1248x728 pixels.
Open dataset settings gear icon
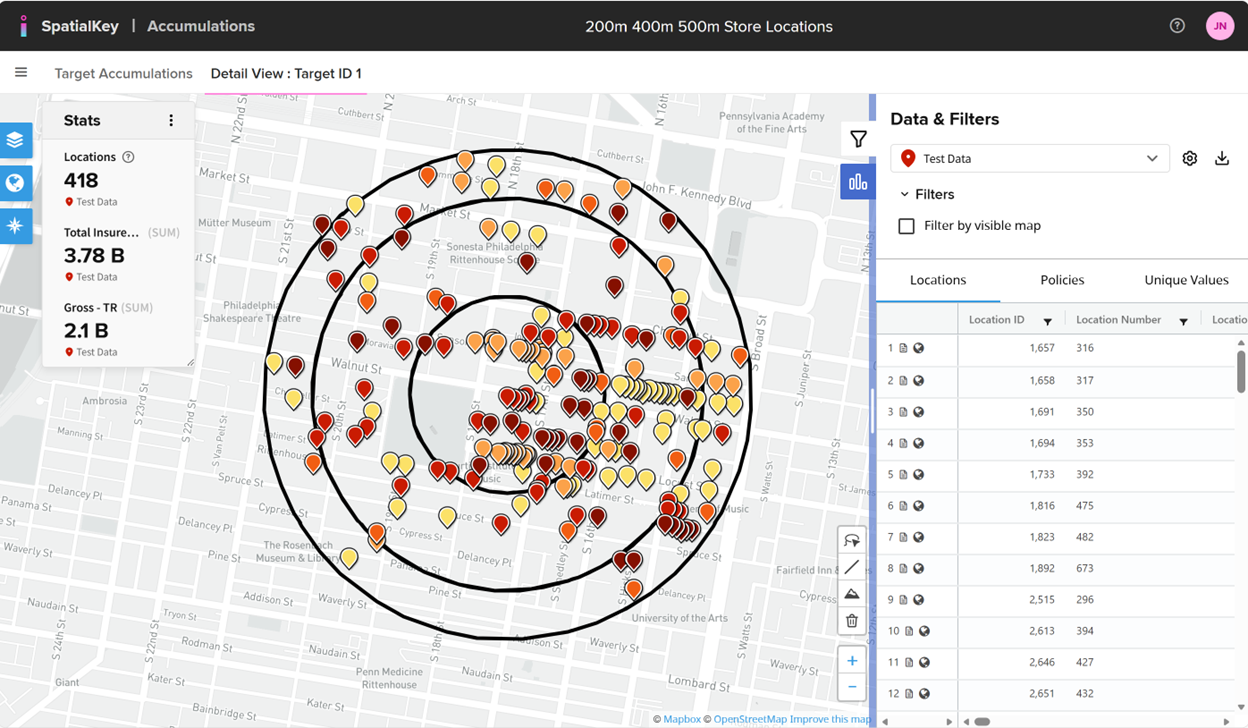(1189, 158)
